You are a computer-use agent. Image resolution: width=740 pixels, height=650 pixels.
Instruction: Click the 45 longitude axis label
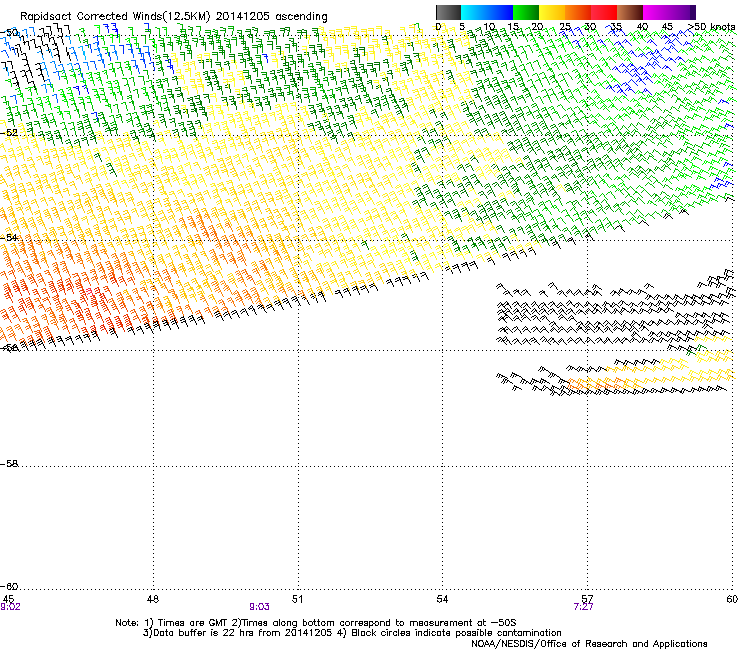[8, 599]
